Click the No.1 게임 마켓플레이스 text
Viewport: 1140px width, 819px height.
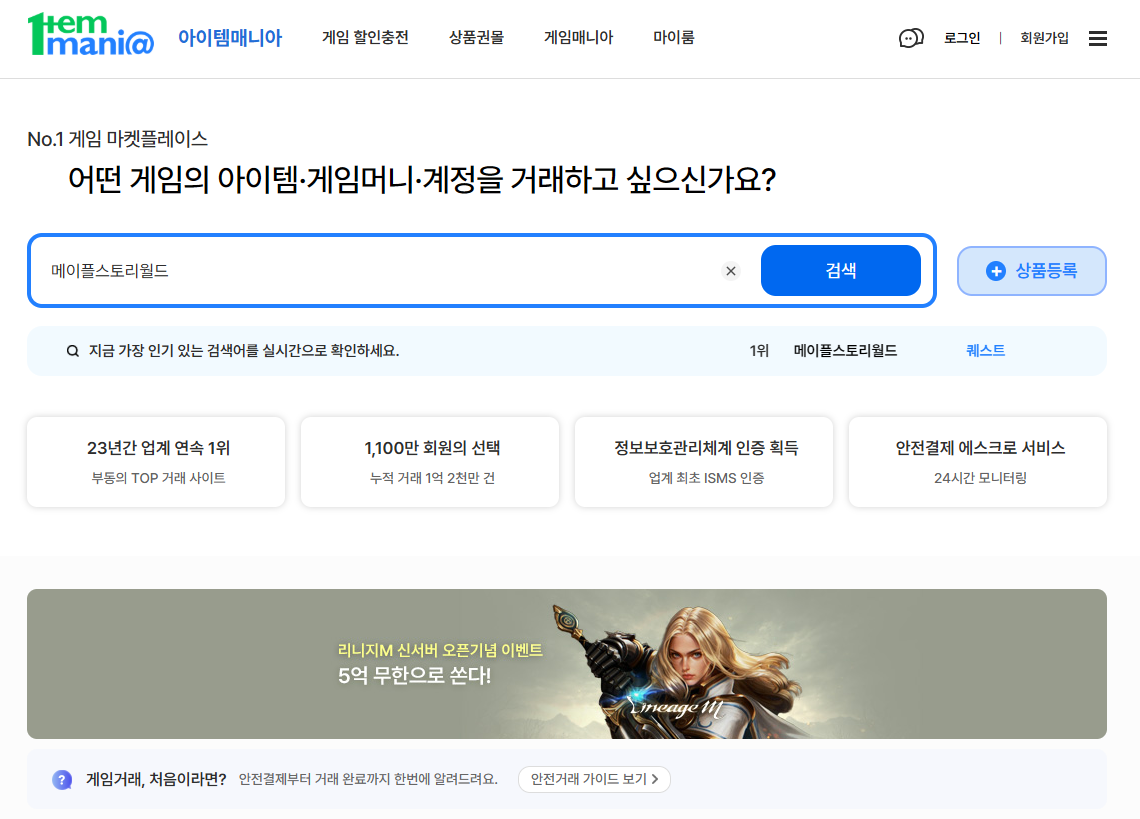click(117, 139)
